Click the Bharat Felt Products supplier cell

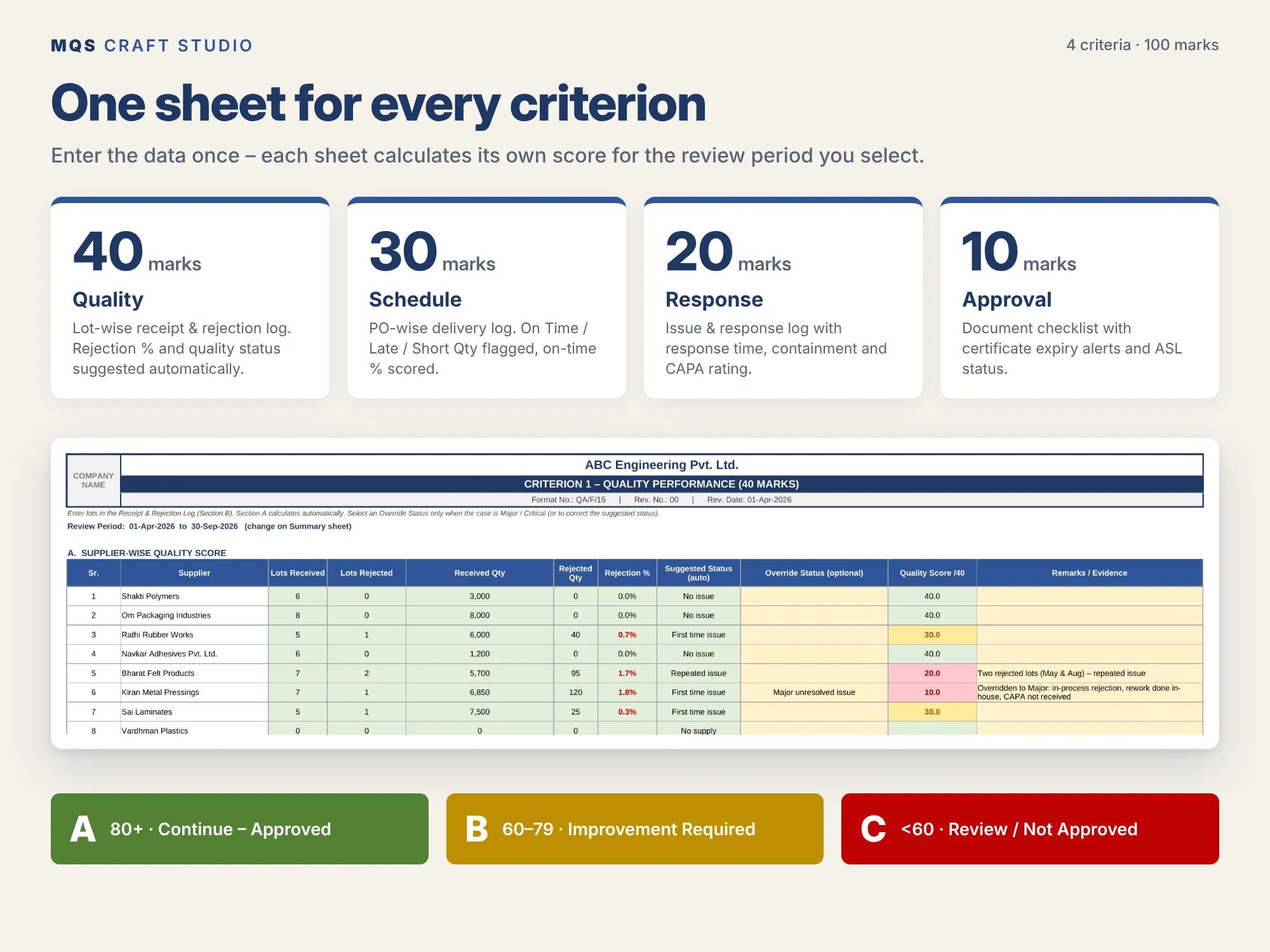tap(194, 673)
